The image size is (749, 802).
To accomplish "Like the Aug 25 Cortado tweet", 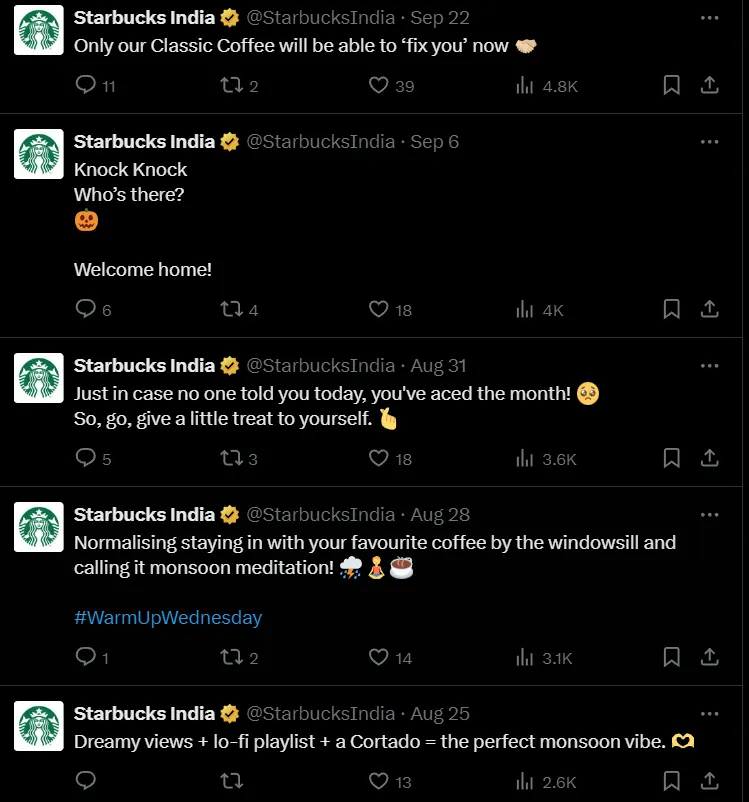I will [379, 781].
